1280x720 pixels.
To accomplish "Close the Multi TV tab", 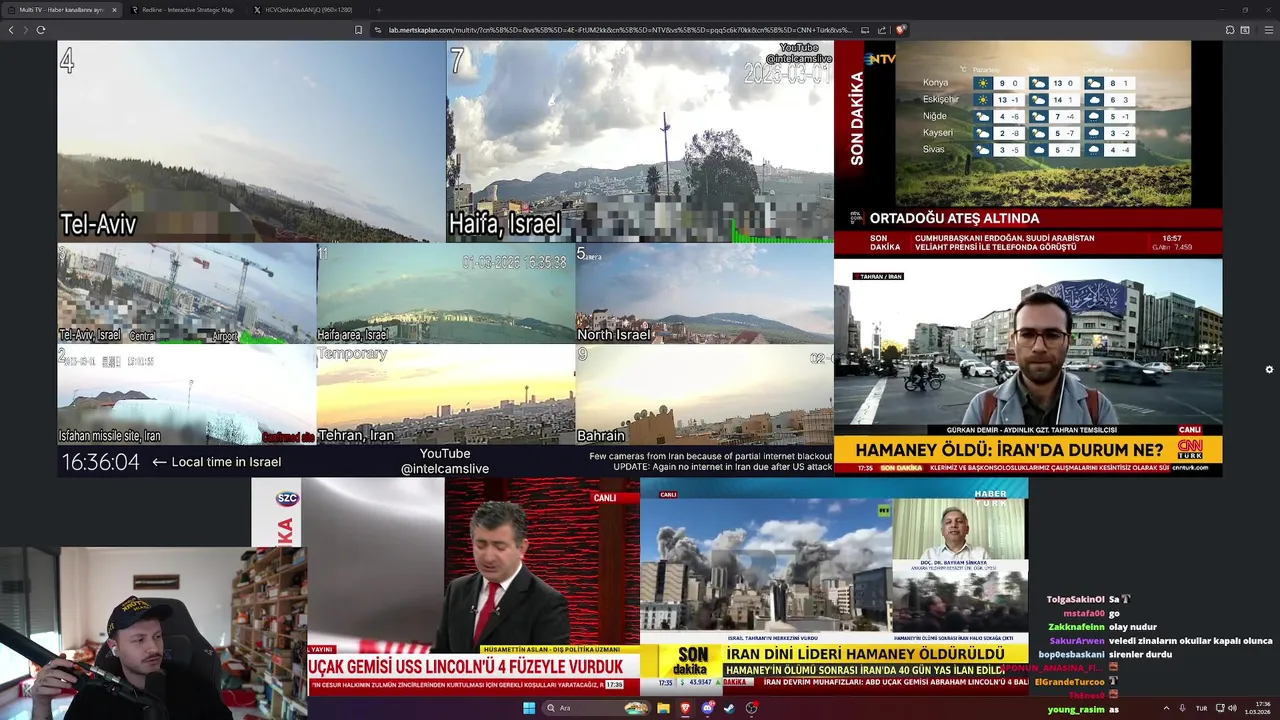I will click(114, 10).
